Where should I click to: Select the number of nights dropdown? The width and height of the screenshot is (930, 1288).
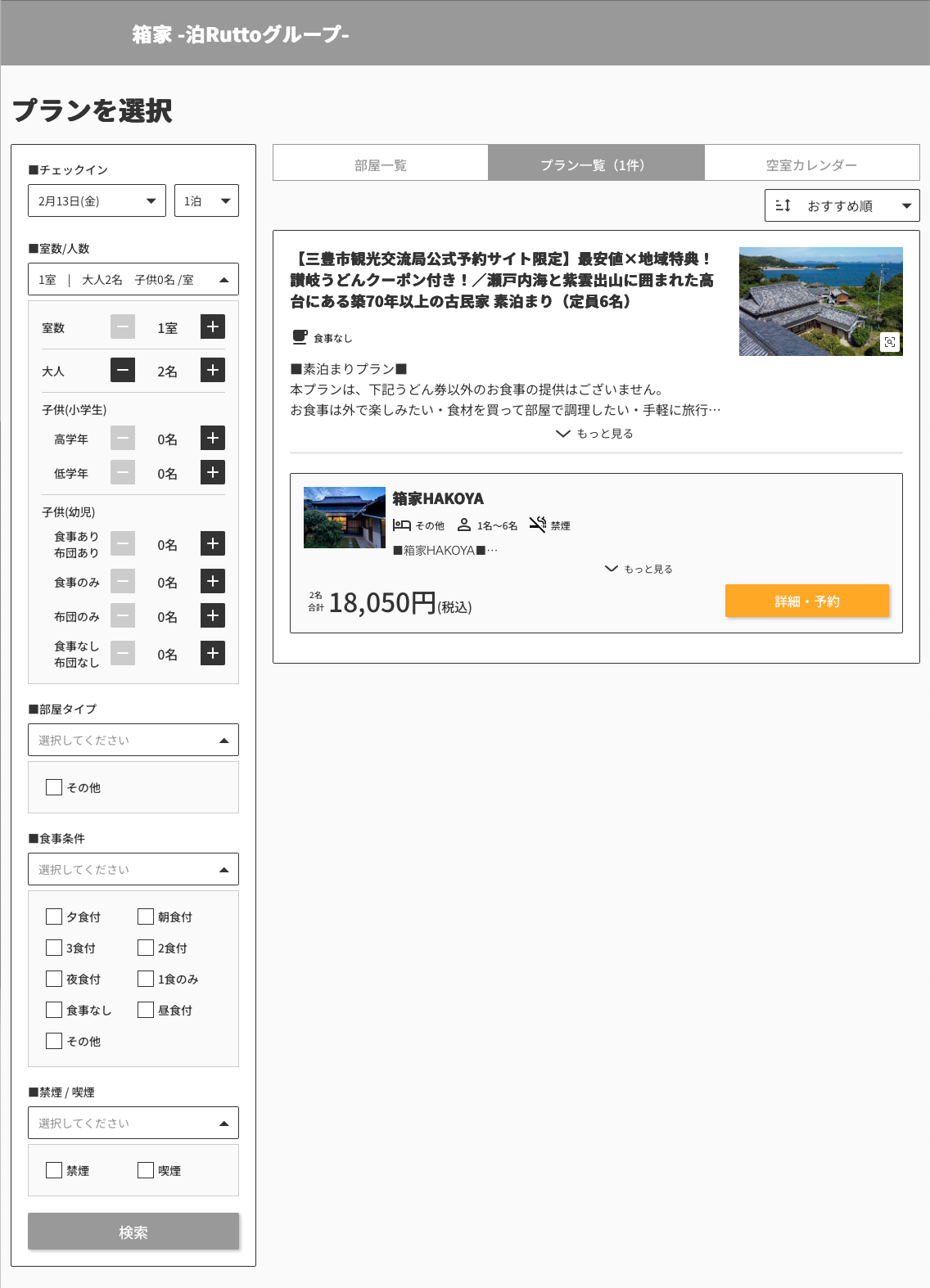coord(206,201)
